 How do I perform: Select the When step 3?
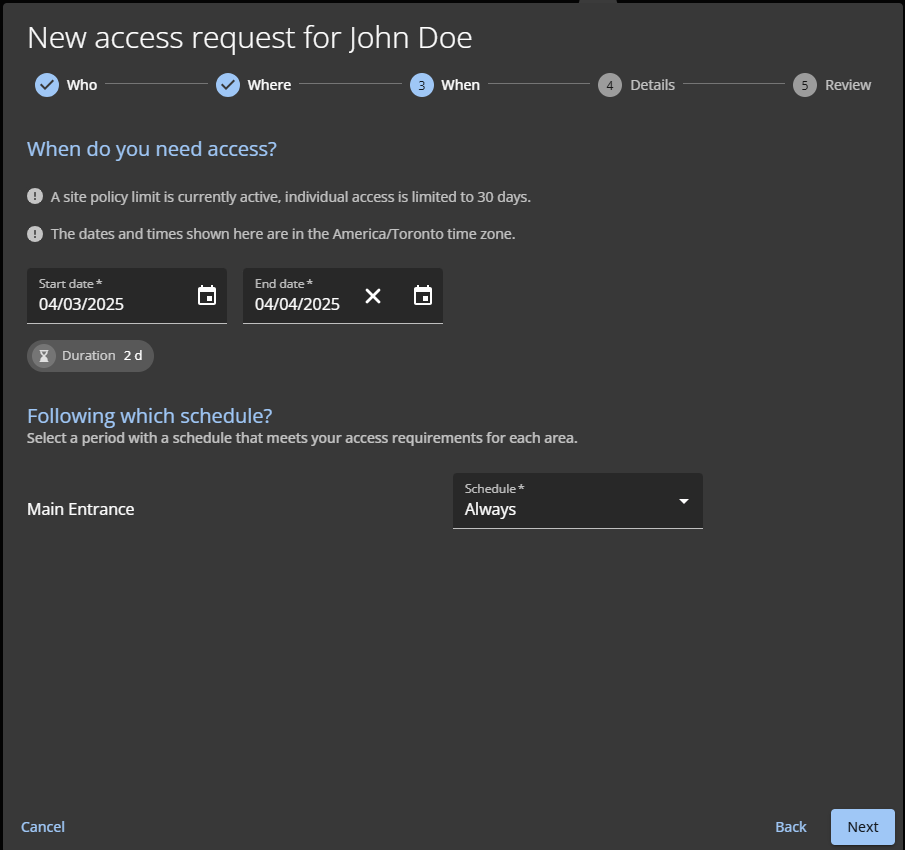click(x=445, y=85)
